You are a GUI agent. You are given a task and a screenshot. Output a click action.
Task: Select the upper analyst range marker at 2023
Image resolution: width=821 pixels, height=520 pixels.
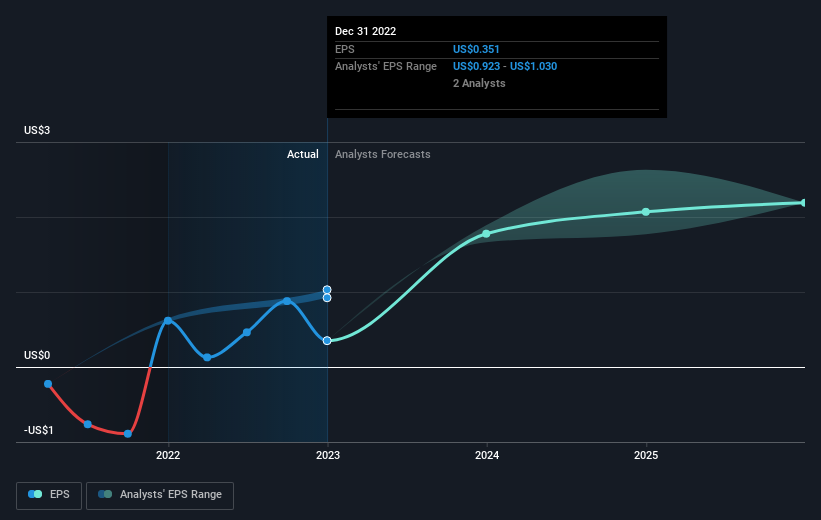[x=327, y=290]
